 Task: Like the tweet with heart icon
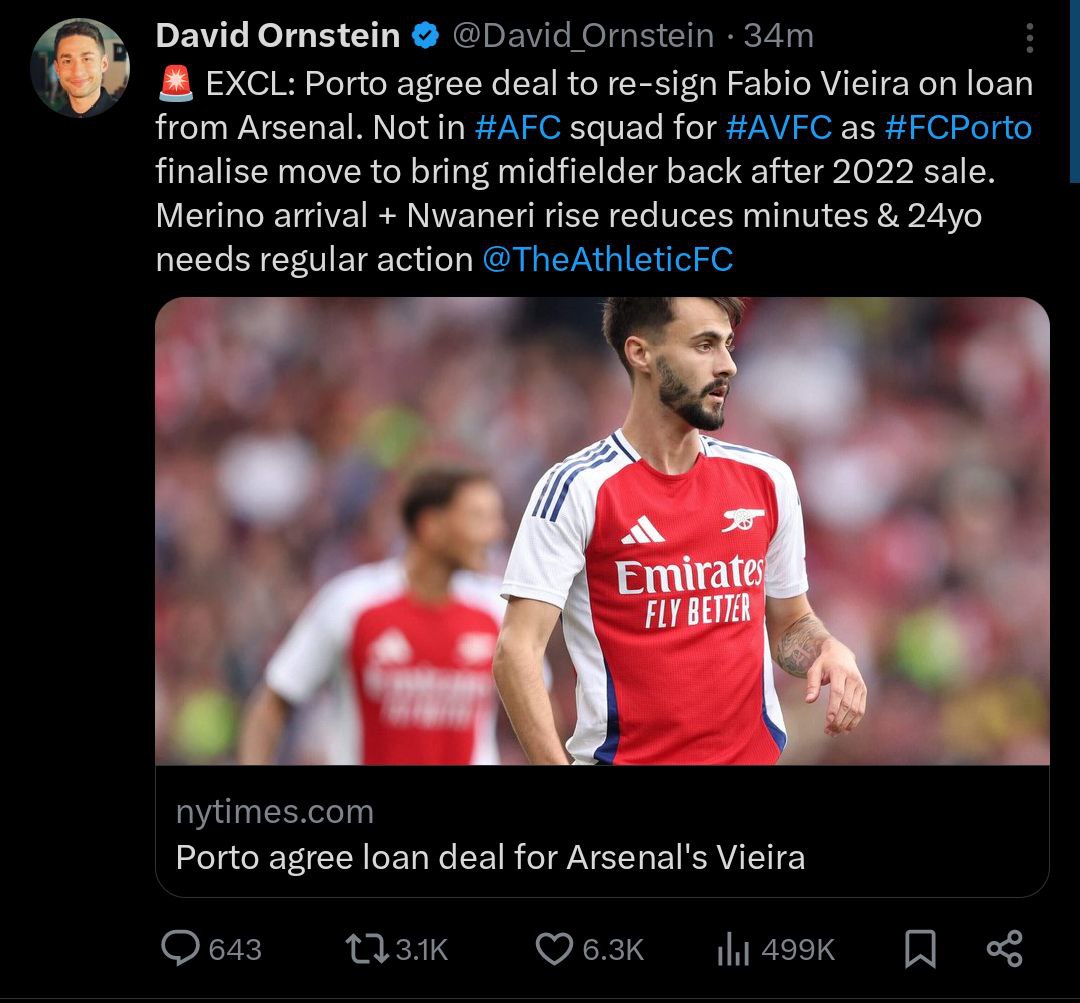tap(553, 947)
